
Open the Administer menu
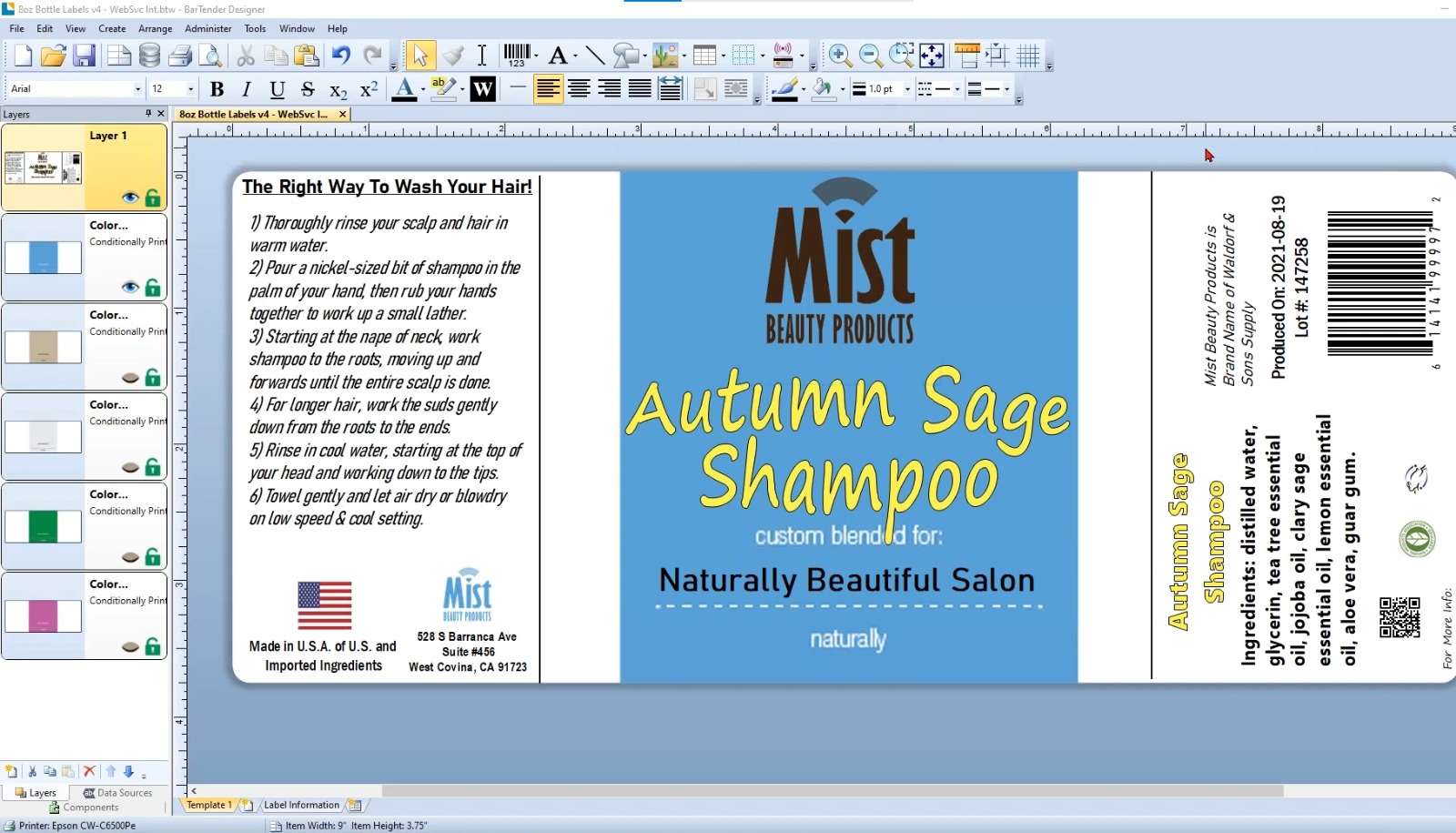[x=207, y=28]
